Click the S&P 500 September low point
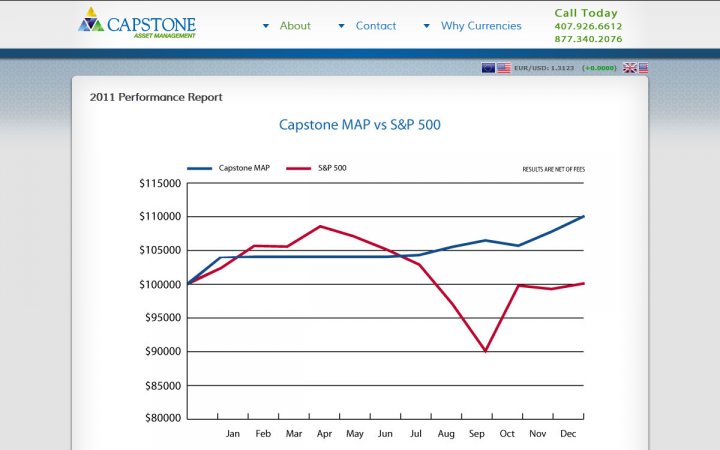The width and height of the screenshot is (720, 450). click(485, 351)
